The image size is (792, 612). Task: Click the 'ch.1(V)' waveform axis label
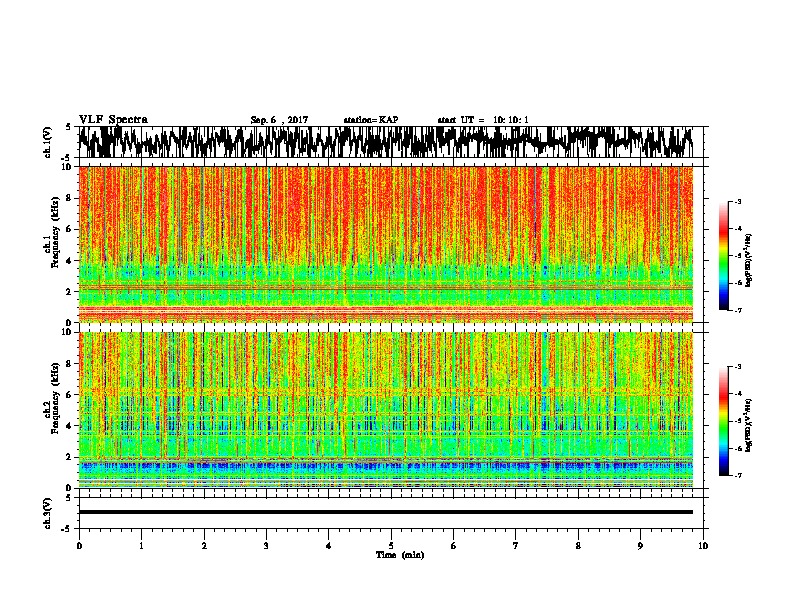[x=48, y=142]
